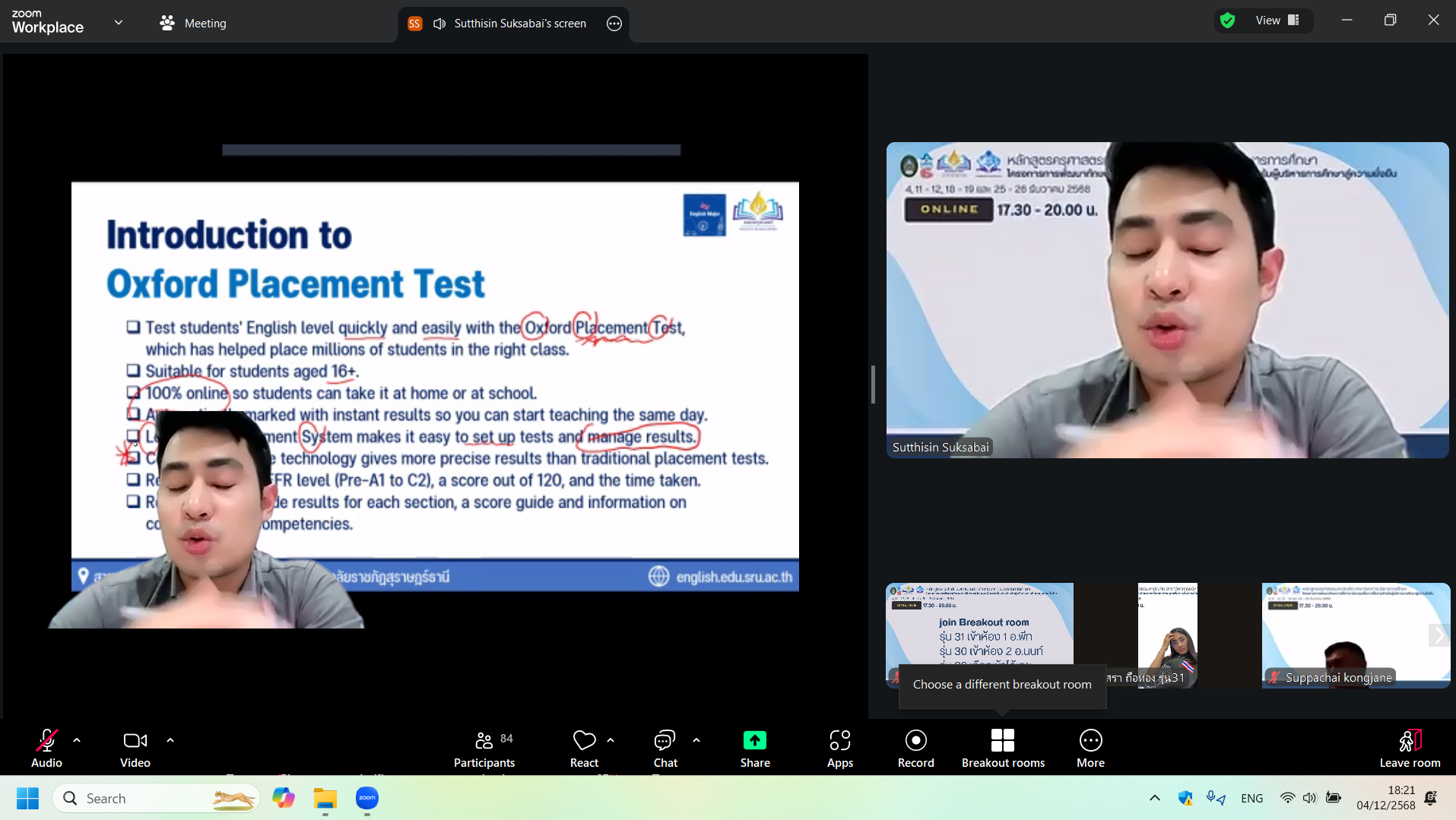This screenshot has width=1456, height=820.
Task: Open the View layout menu
Action: tap(1277, 21)
